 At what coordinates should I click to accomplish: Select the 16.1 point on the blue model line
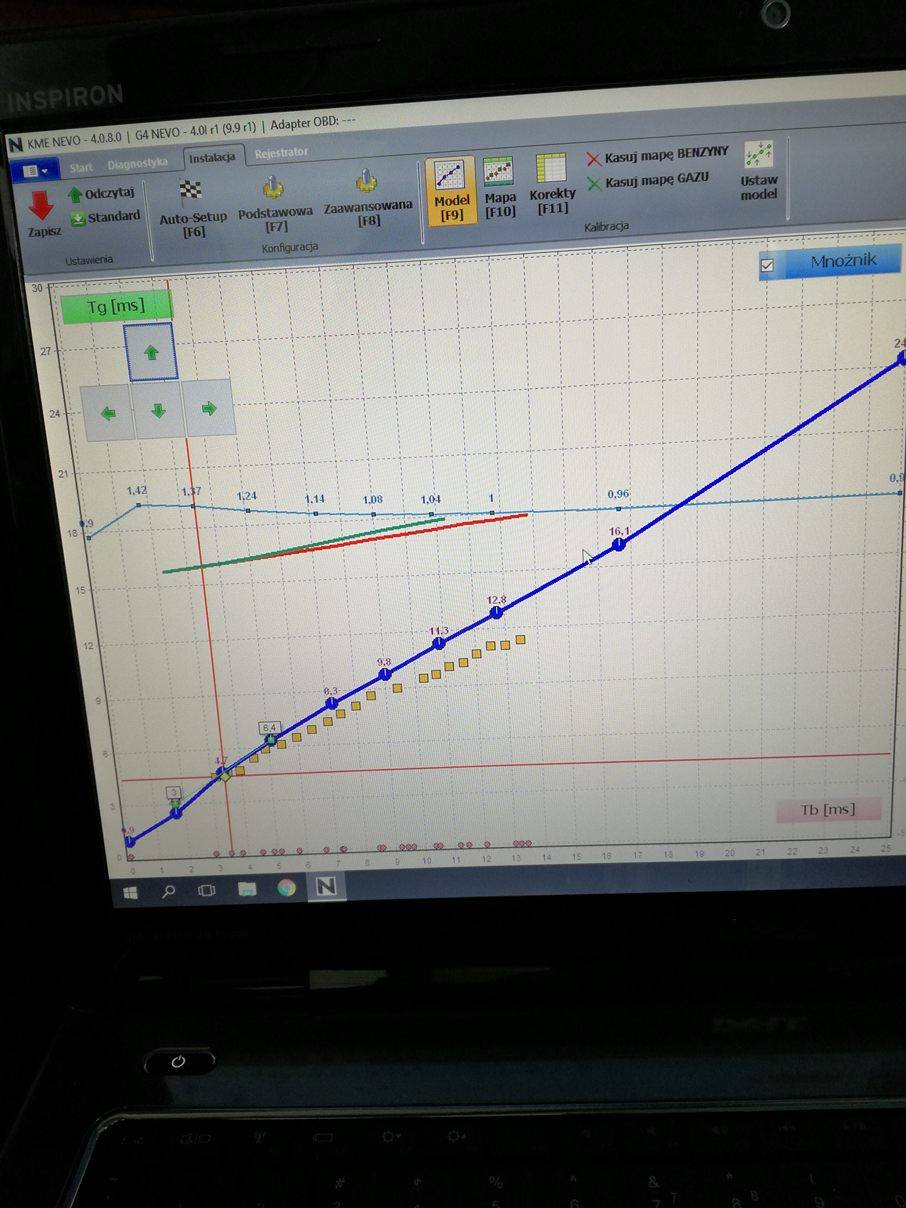coord(618,543)
